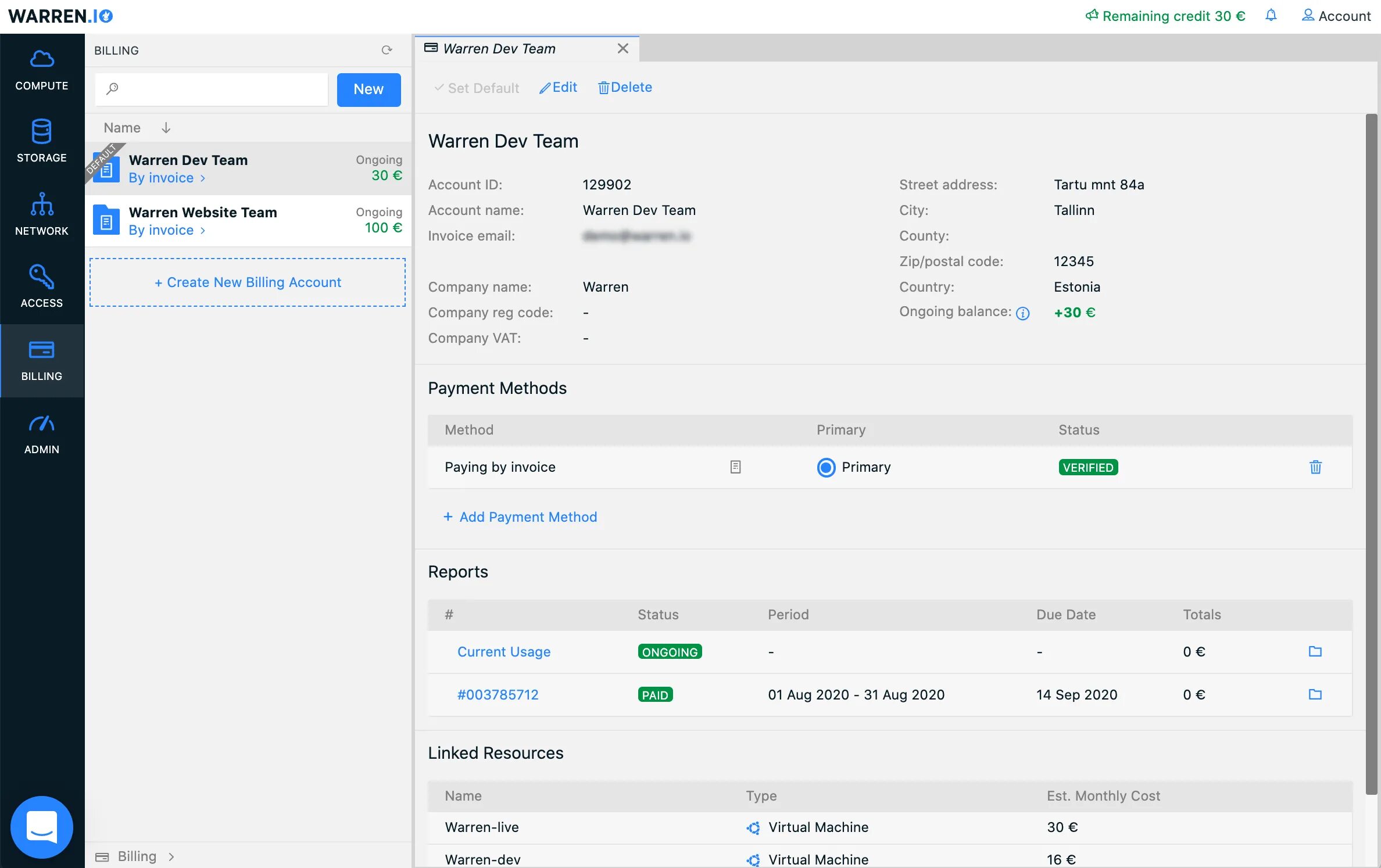Click the PAID status badge
This screenshot has height=868, width=1381.
tap(655, 695)
